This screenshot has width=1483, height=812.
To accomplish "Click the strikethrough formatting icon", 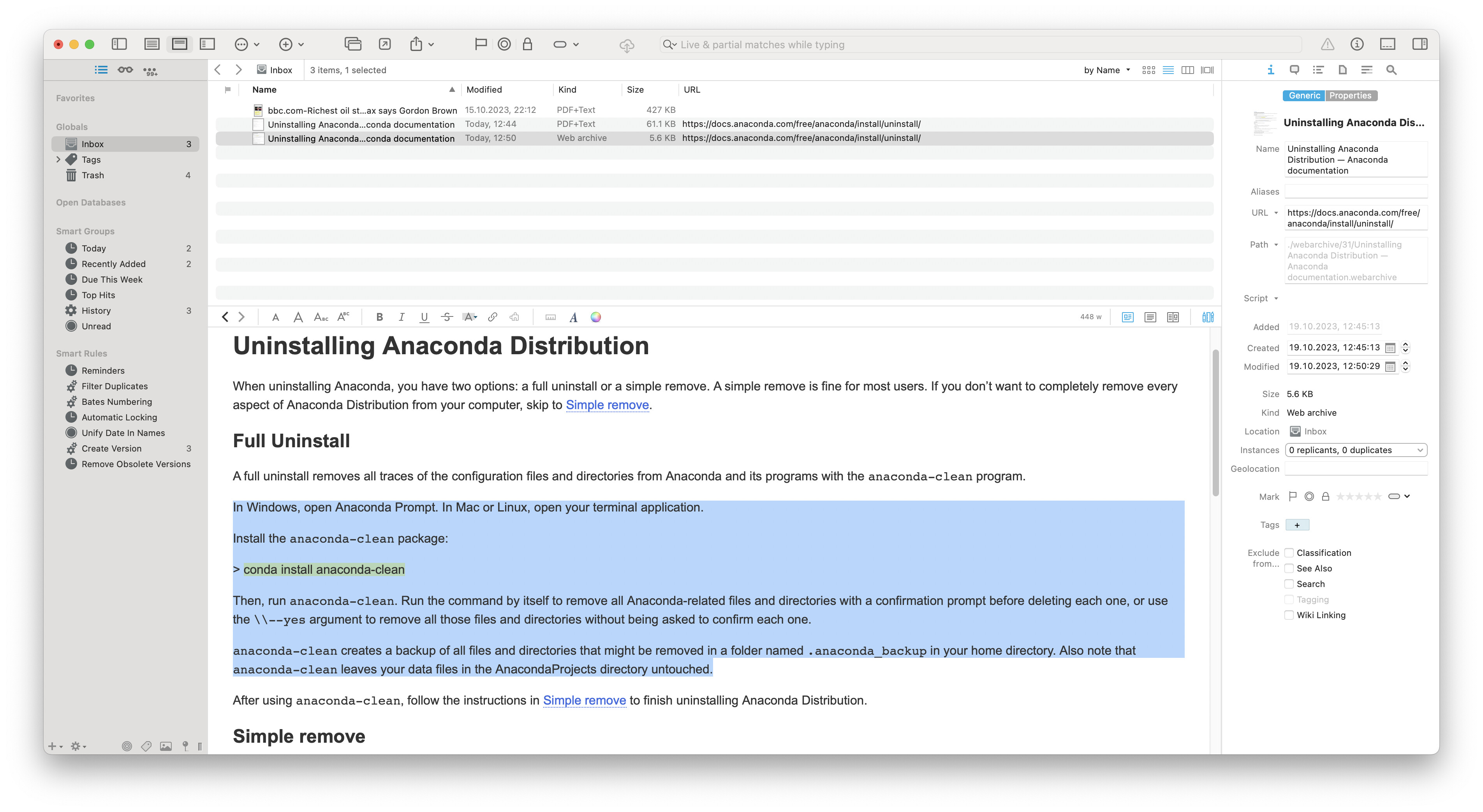I will click(447, 317).
